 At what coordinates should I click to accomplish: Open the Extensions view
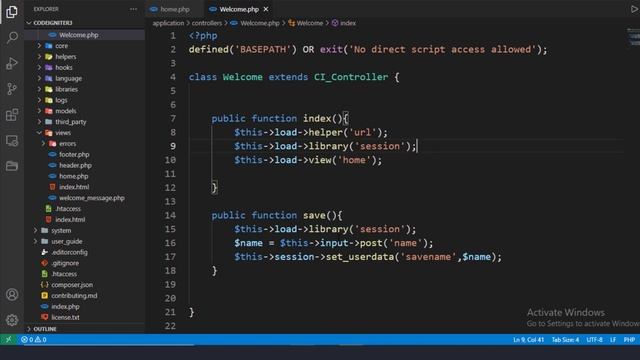[x=12, y=115]
